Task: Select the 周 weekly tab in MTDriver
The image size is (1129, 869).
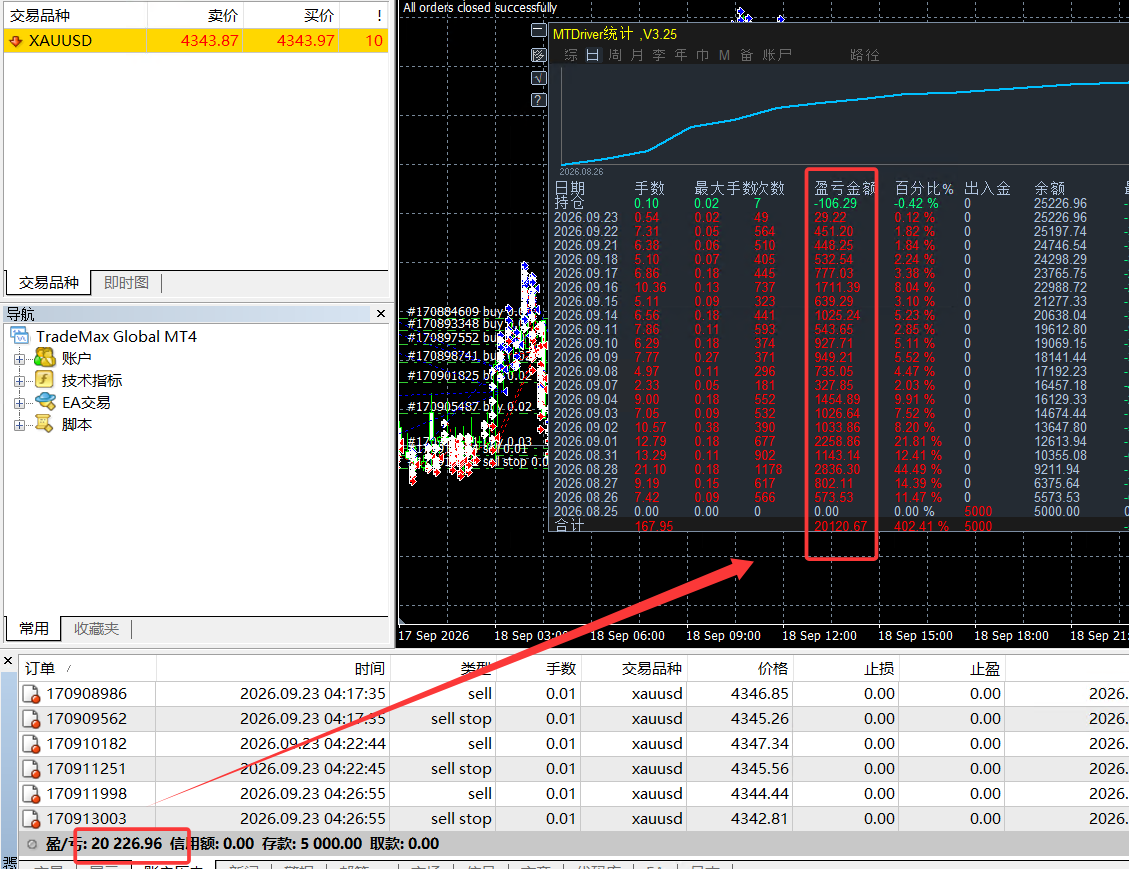Action: (x=615, y=55)
